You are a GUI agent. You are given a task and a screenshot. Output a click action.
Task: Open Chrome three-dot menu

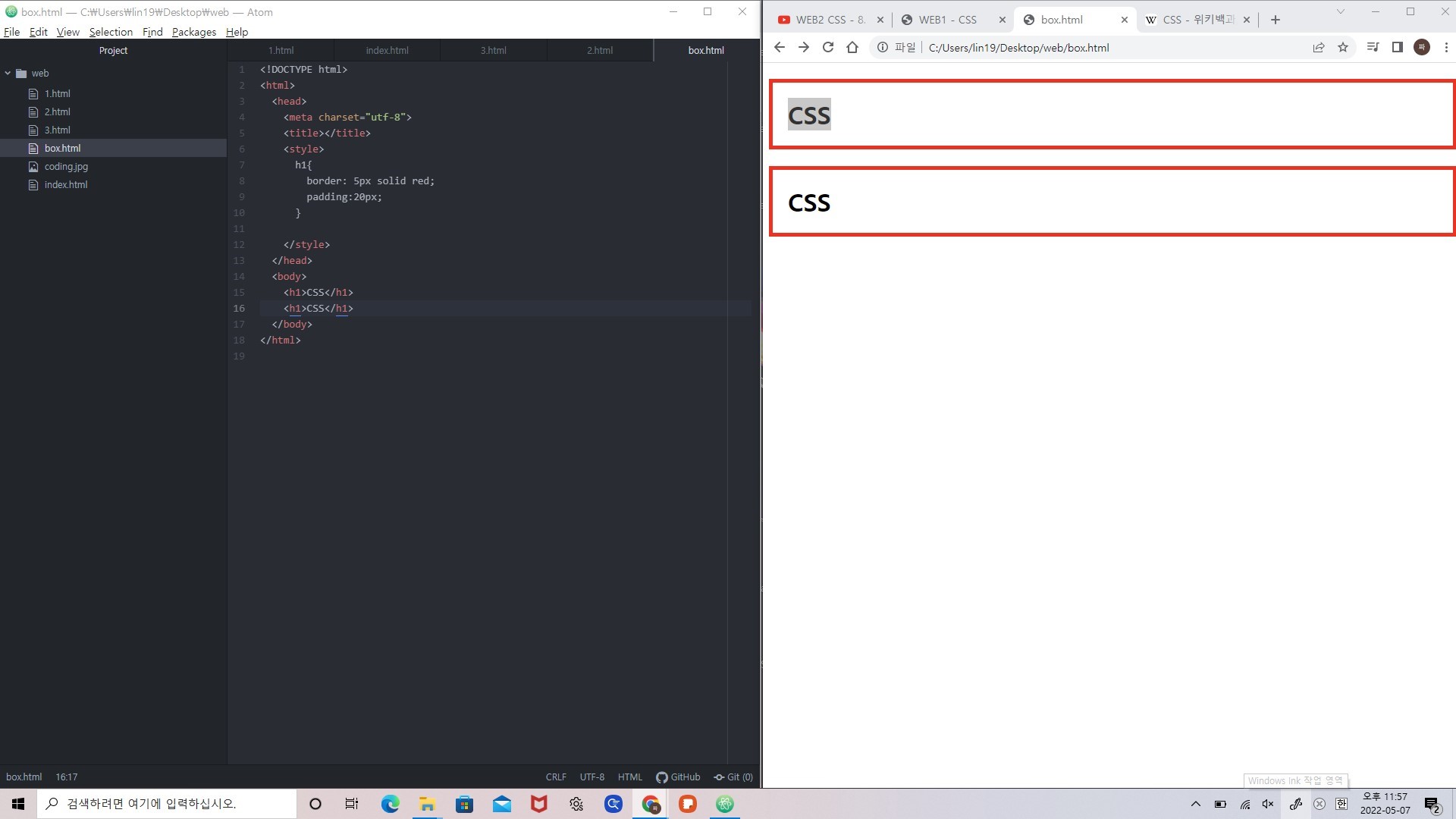click(1446, 47)
